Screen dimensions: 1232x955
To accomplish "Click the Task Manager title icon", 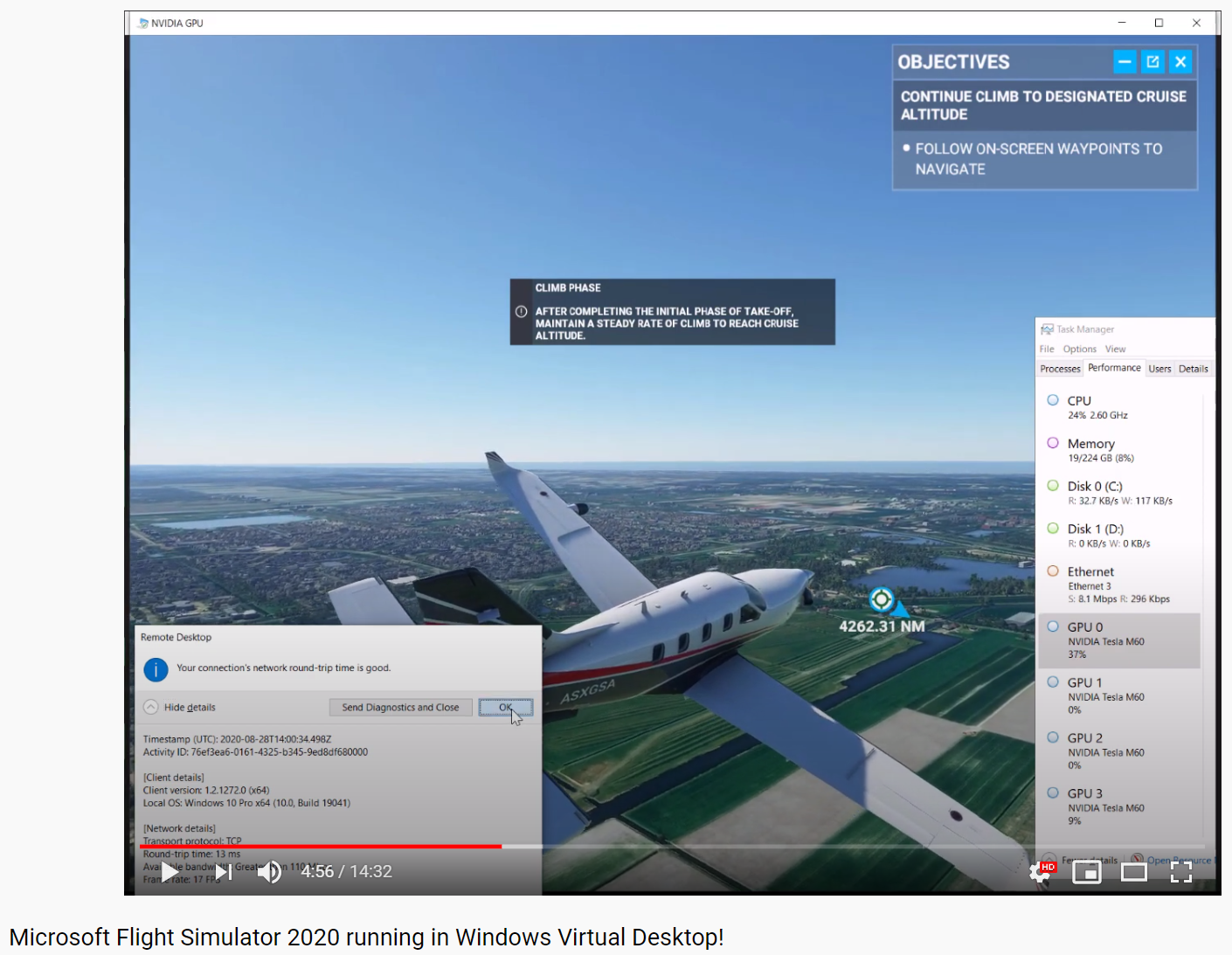I will [x=1047, y=329].
